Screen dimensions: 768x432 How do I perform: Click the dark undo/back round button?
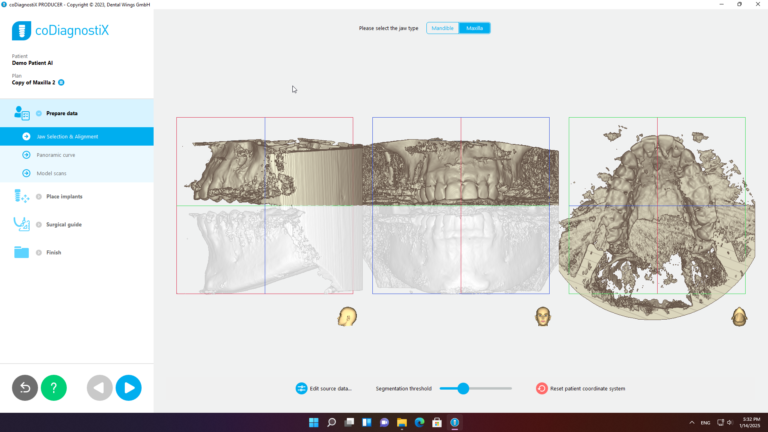[25, 388]
